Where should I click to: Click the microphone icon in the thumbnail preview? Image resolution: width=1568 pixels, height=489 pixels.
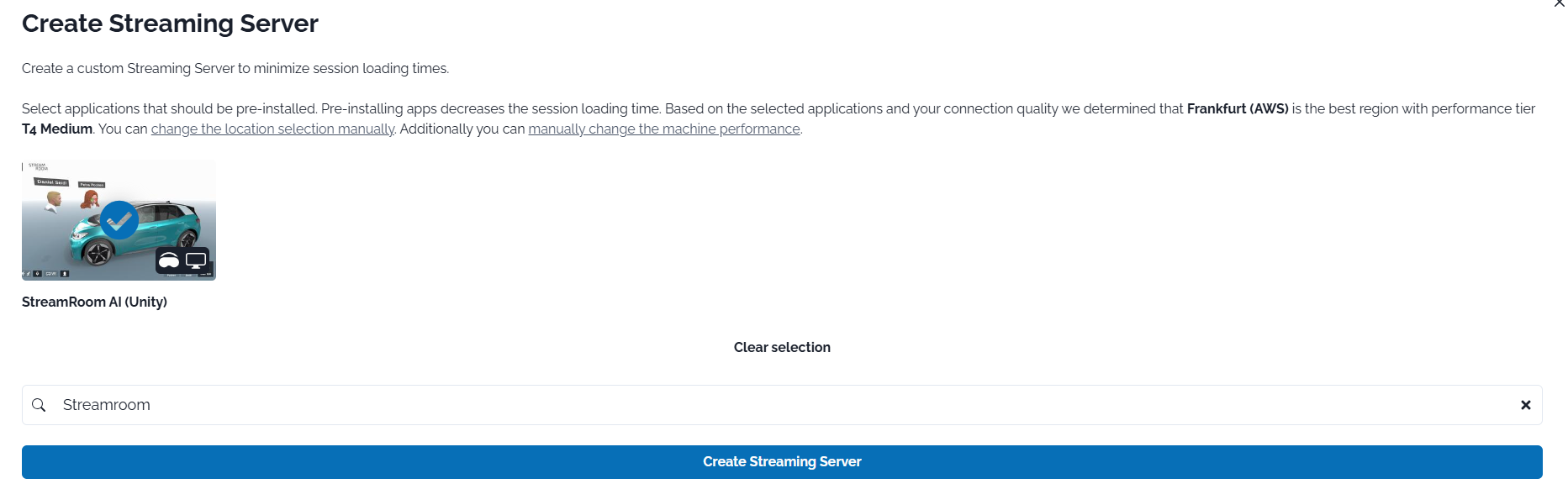(38, 274)
